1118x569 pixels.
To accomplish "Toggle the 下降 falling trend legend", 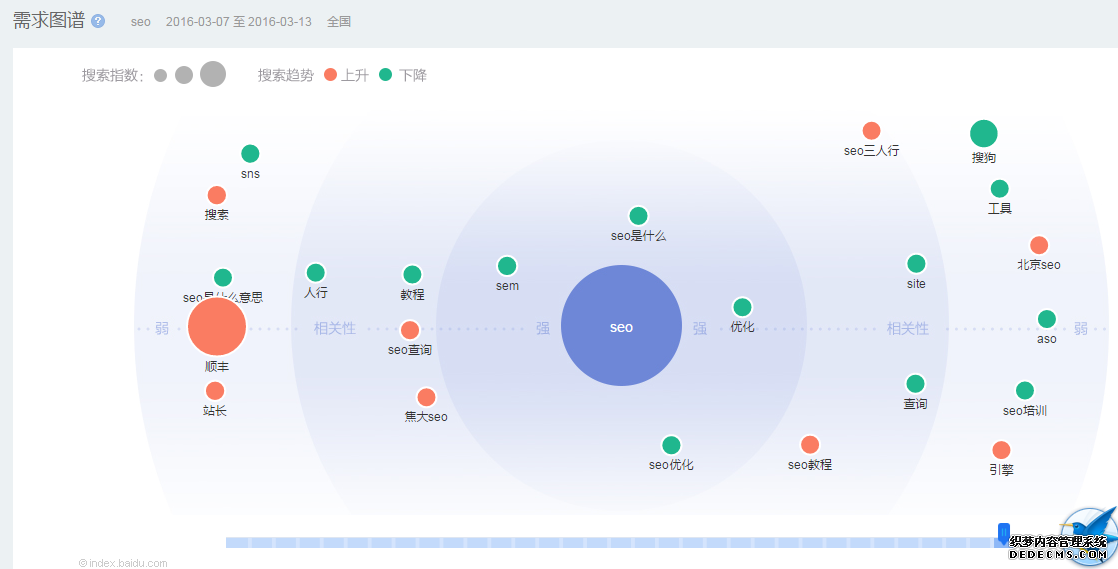I will click(x=403, y=75).
